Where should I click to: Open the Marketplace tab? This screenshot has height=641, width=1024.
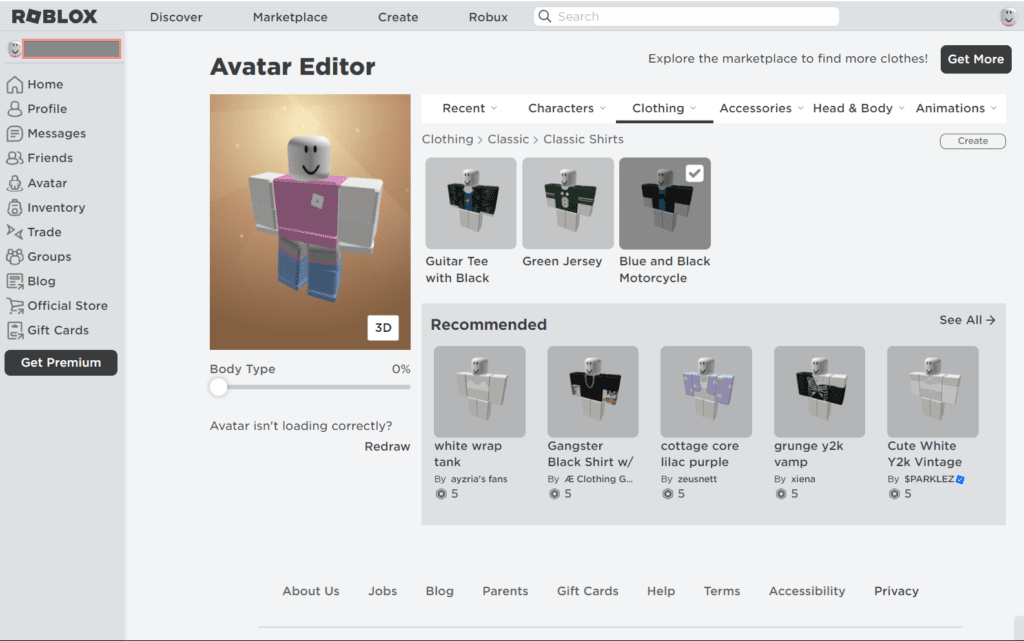tap(290, 17)
